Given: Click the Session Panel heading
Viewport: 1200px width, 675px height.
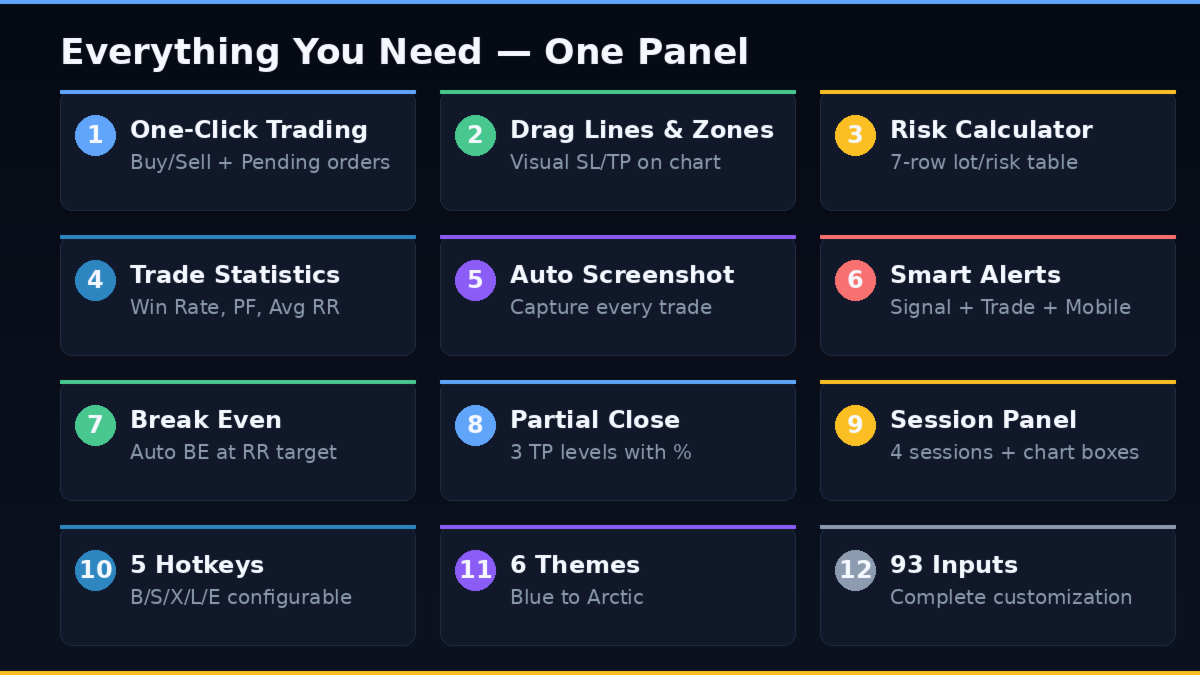Looking at the screenshot, I should coord(983,420).
